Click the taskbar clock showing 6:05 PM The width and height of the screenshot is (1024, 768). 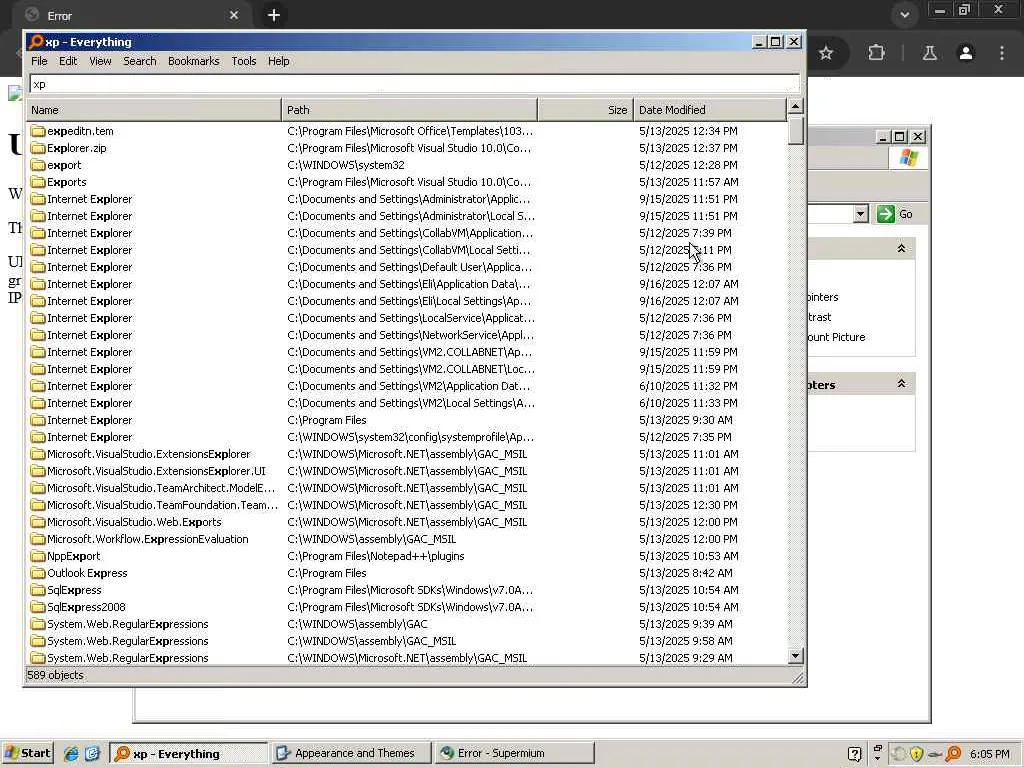coord(989,754)
